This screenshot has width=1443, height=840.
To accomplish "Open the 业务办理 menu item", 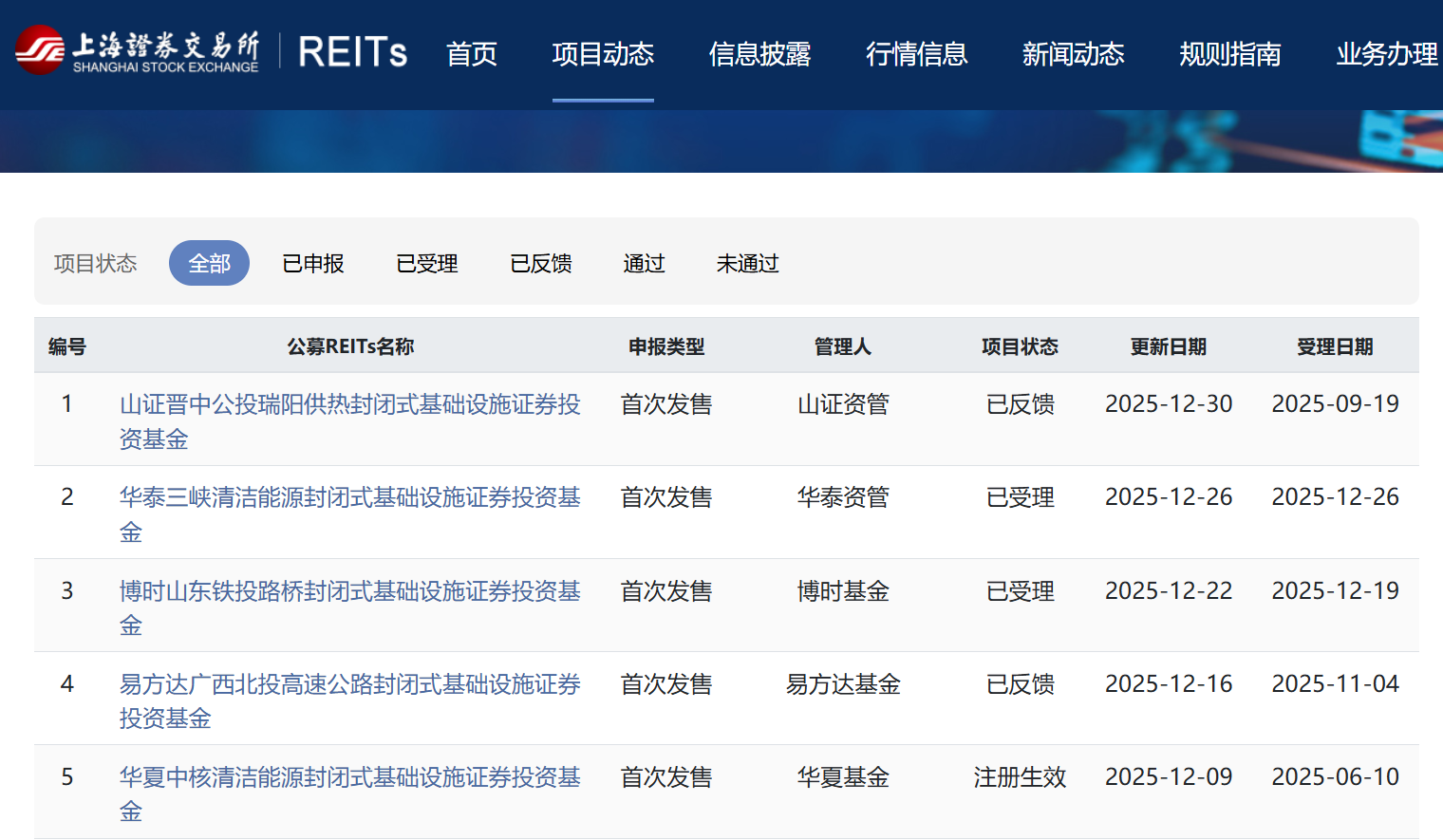I will pos(1386,54).
